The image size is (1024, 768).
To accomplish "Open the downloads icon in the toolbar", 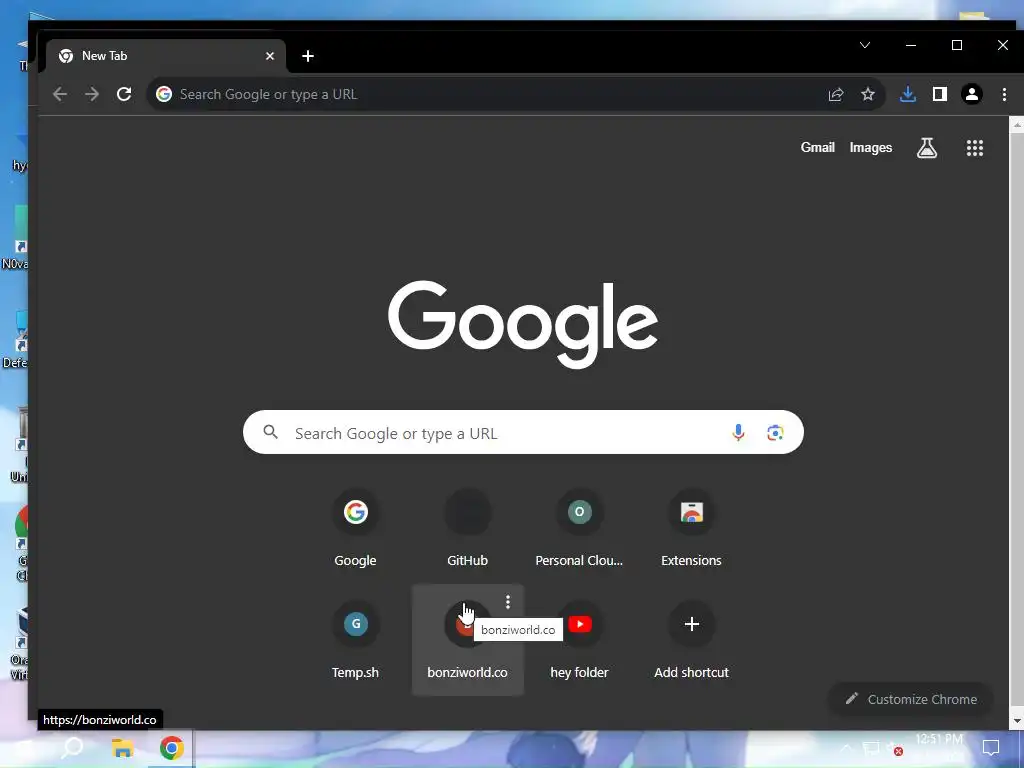I will click(x=908, y=94).
